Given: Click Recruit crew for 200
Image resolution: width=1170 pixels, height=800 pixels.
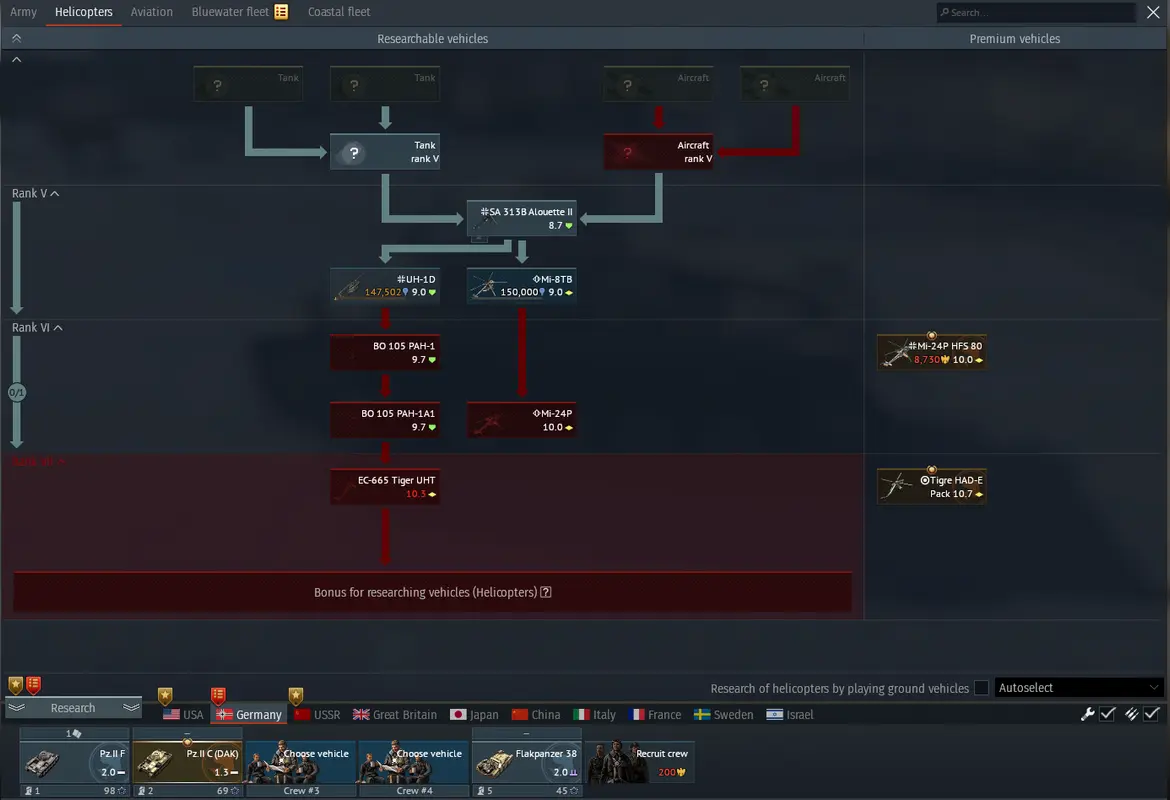Looking at the screenshot, I should point(640,762).
